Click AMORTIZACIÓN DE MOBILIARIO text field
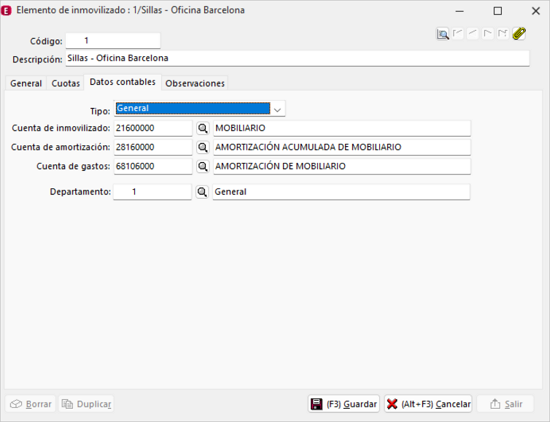The image size is (550, 422). 342,166
